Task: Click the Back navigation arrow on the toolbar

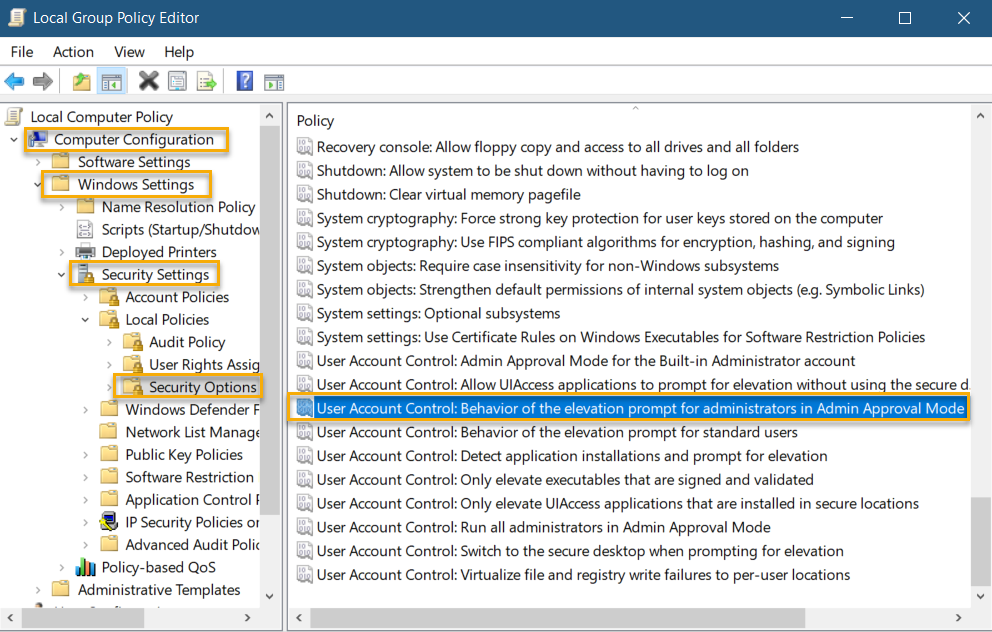Action: [x=14, y=81]
